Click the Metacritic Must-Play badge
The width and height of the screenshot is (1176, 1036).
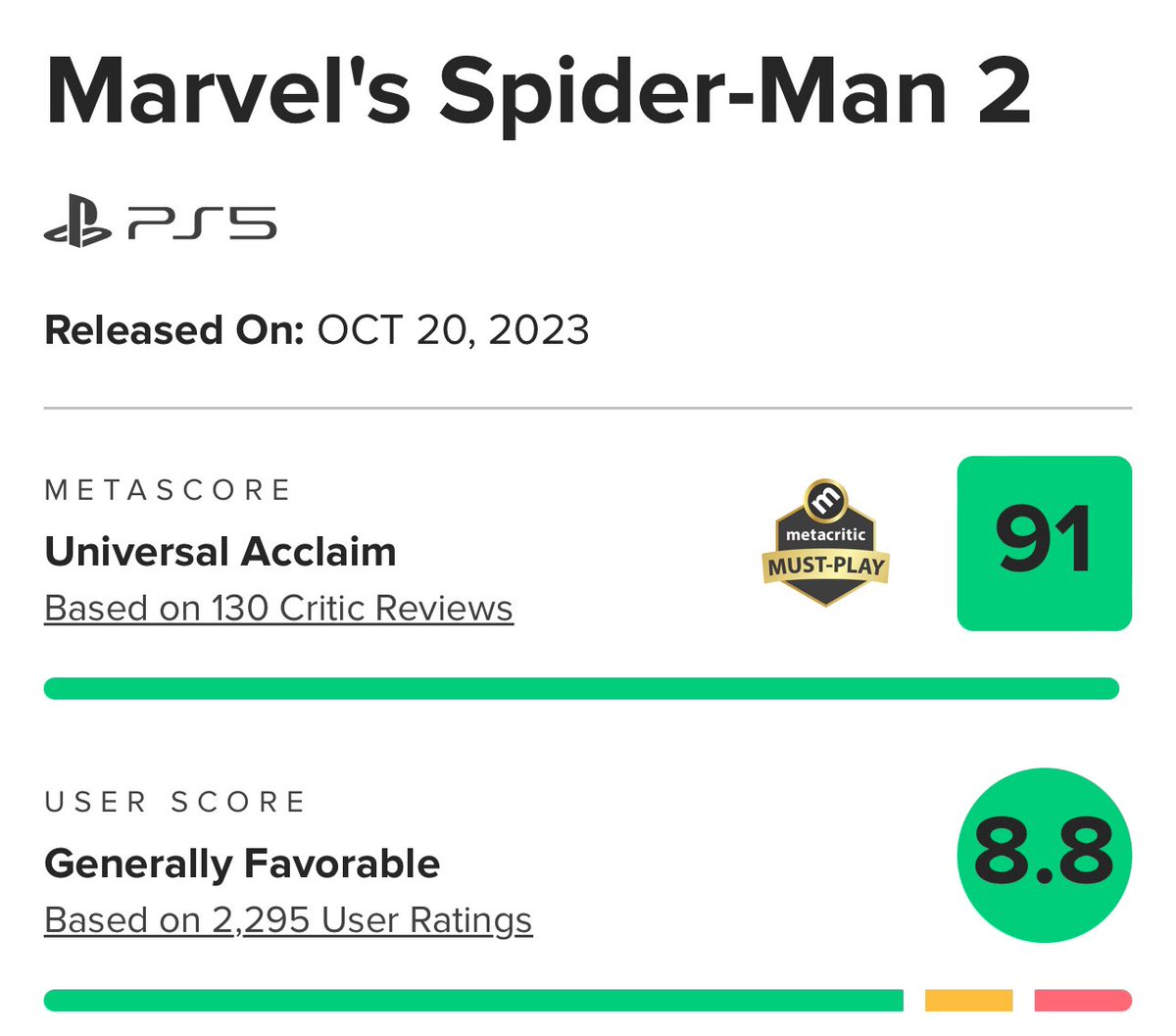(825, 543)
